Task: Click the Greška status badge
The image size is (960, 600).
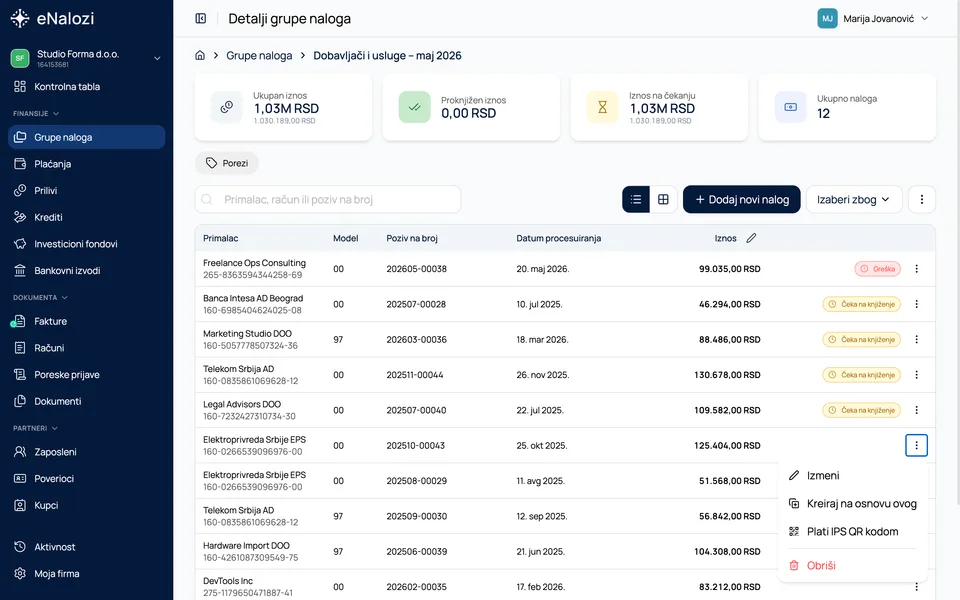Action: coord(877,269)
